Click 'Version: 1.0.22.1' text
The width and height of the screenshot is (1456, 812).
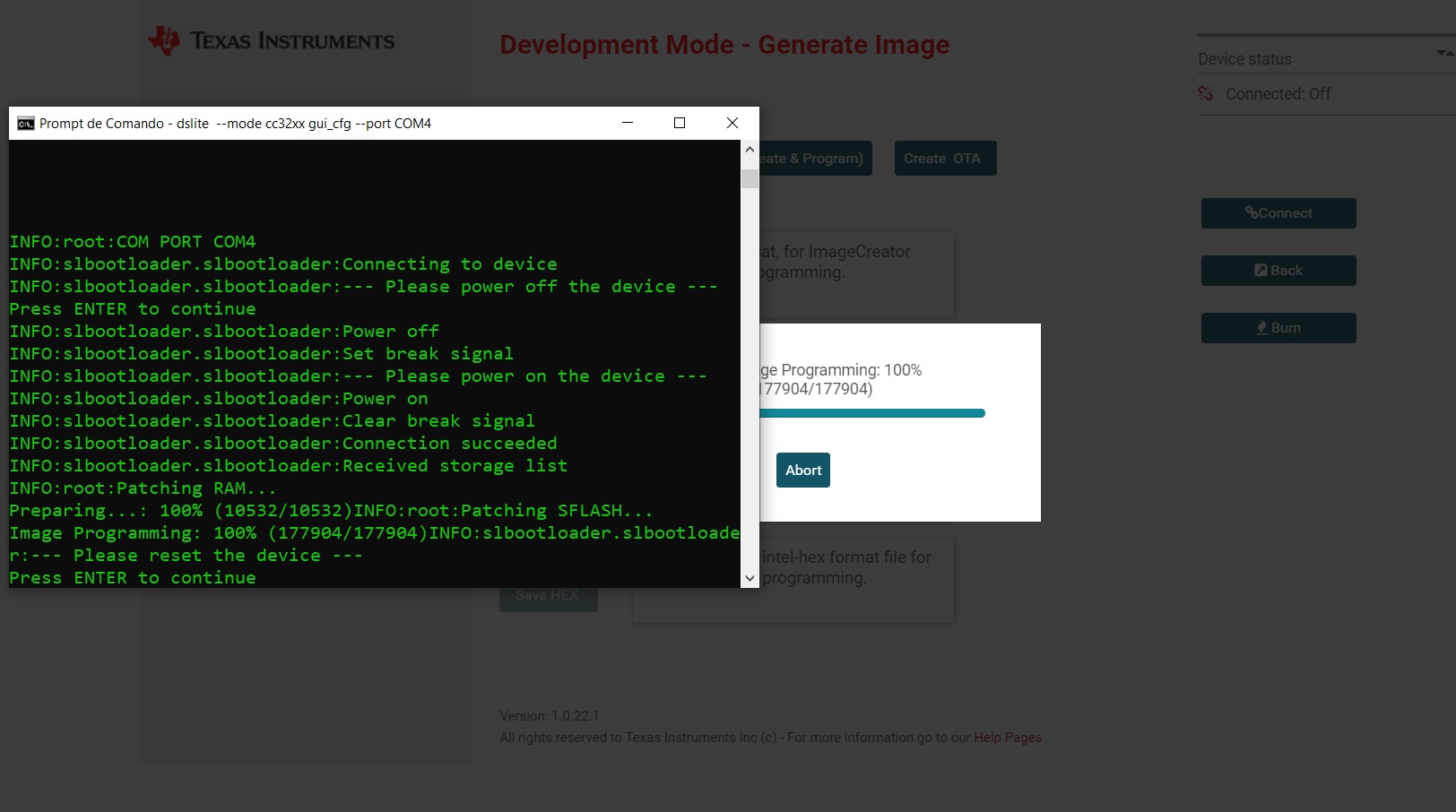pos(550,716)
